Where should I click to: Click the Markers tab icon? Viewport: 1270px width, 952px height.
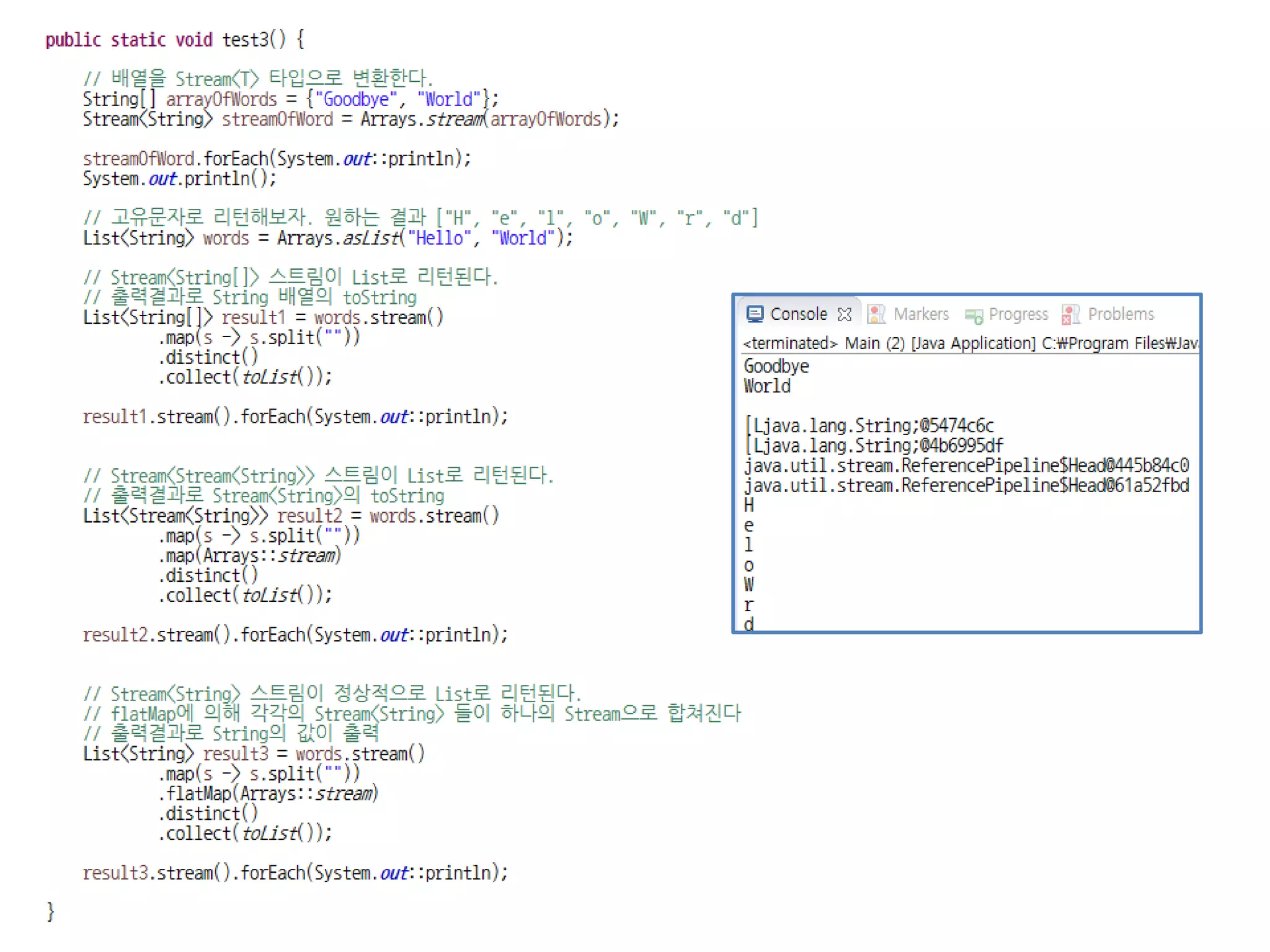point(876,314)
